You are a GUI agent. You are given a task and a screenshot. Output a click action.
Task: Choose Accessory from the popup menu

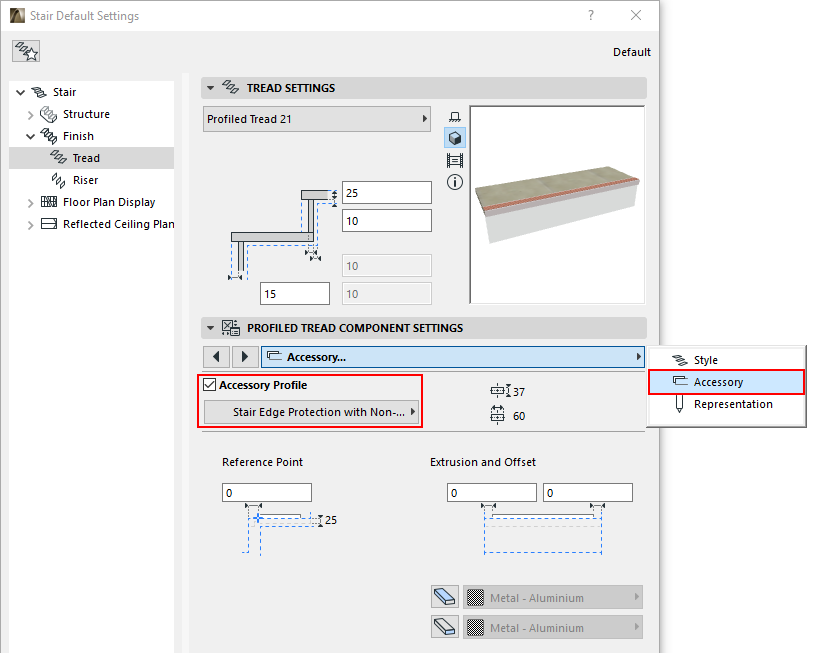click(726, 382)
